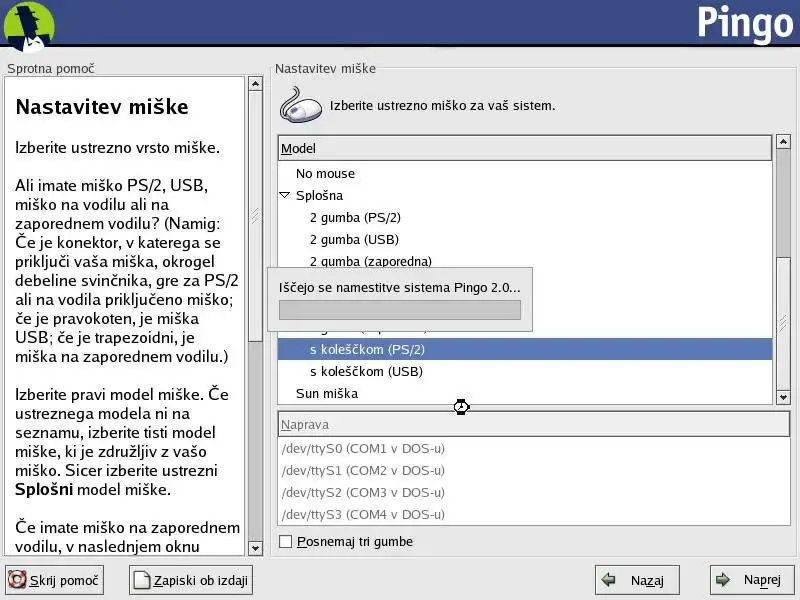800x600 pixels.
Task: Select 2 gumba (PS/2) model
Action: tap(524, 217)
